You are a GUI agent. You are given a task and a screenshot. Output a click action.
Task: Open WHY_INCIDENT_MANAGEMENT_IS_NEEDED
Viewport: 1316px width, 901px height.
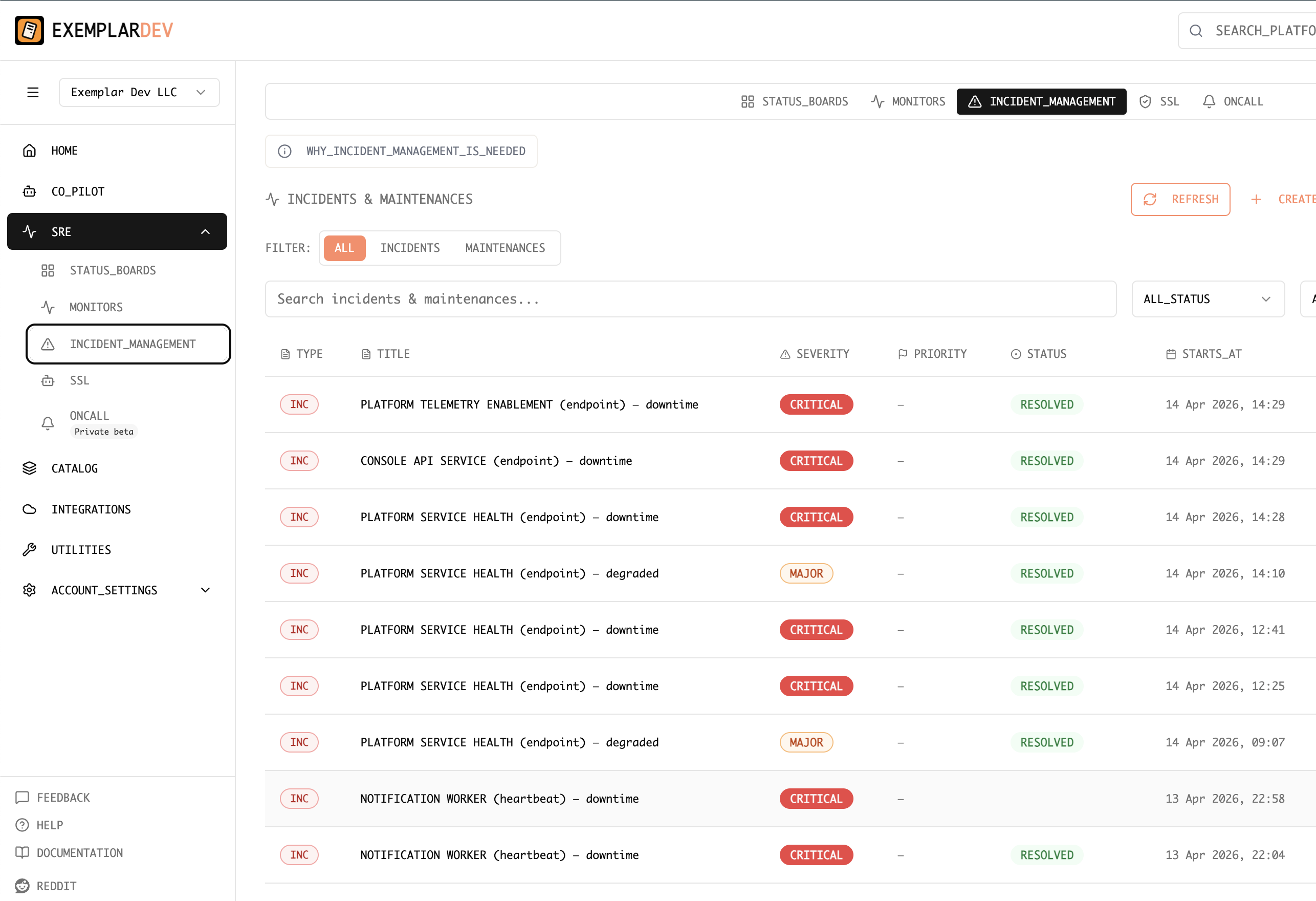tap(401, 151)
